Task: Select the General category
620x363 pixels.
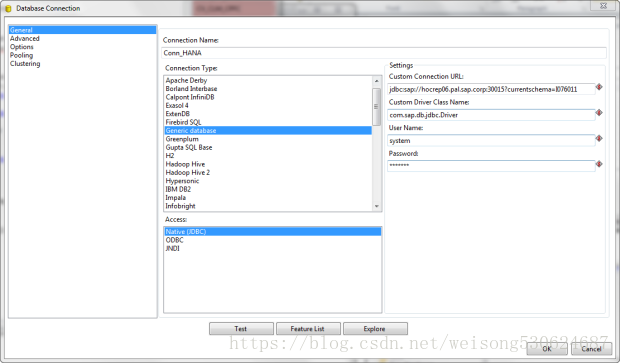Action: pos(82,30)
